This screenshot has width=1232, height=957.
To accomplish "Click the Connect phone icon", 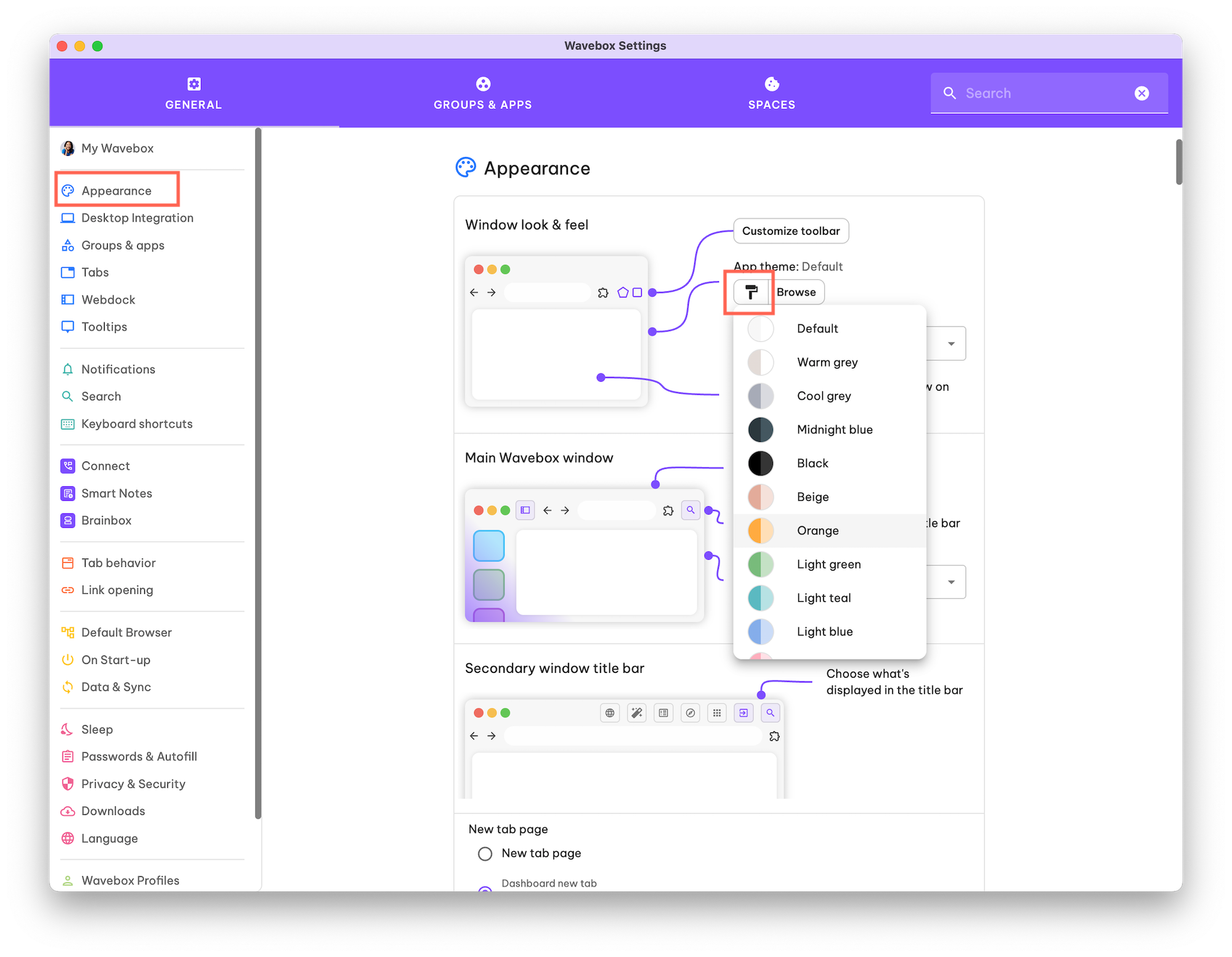I will (68, 466).
